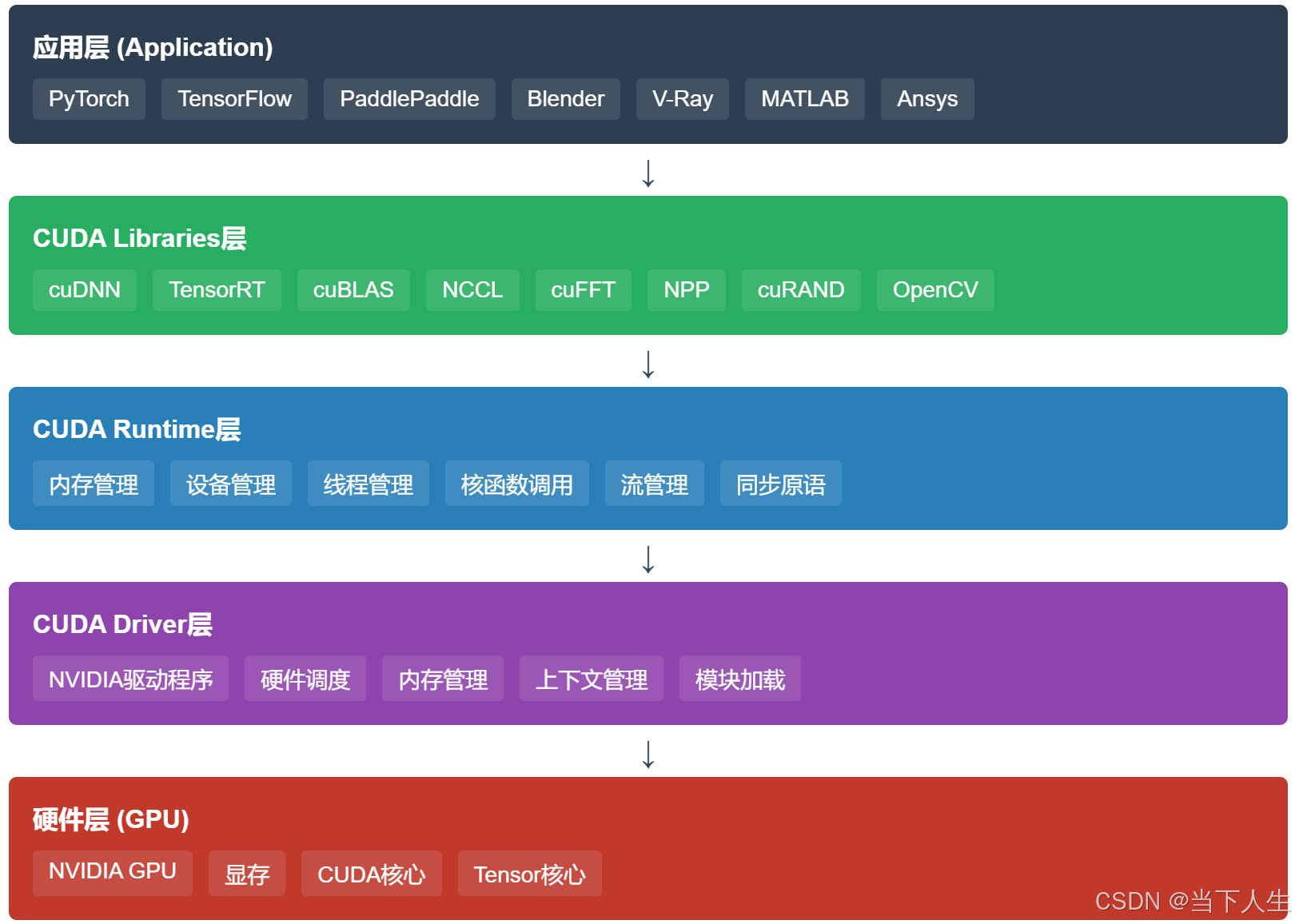Image resolution: width=1295 pixels, height=924 pixels.
Task: Click the V-Ray tag
Action: [x=683, y=99]
